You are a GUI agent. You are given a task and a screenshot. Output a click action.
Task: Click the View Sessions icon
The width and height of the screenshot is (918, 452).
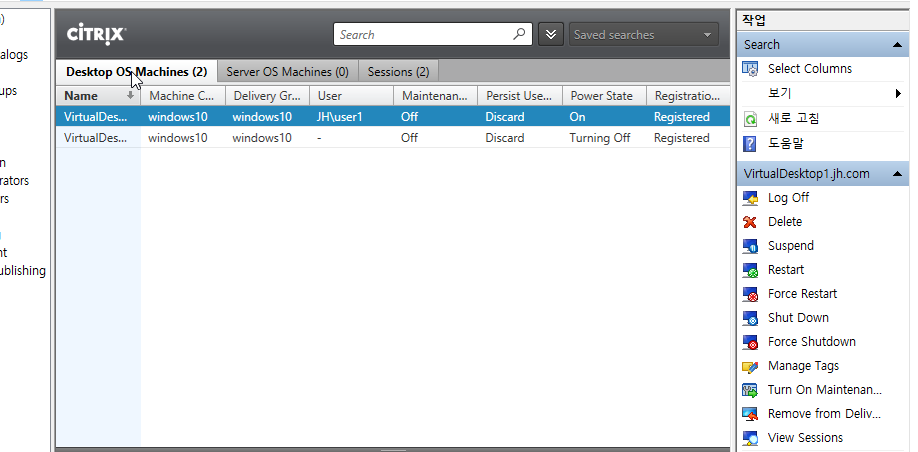click(750, 438)
